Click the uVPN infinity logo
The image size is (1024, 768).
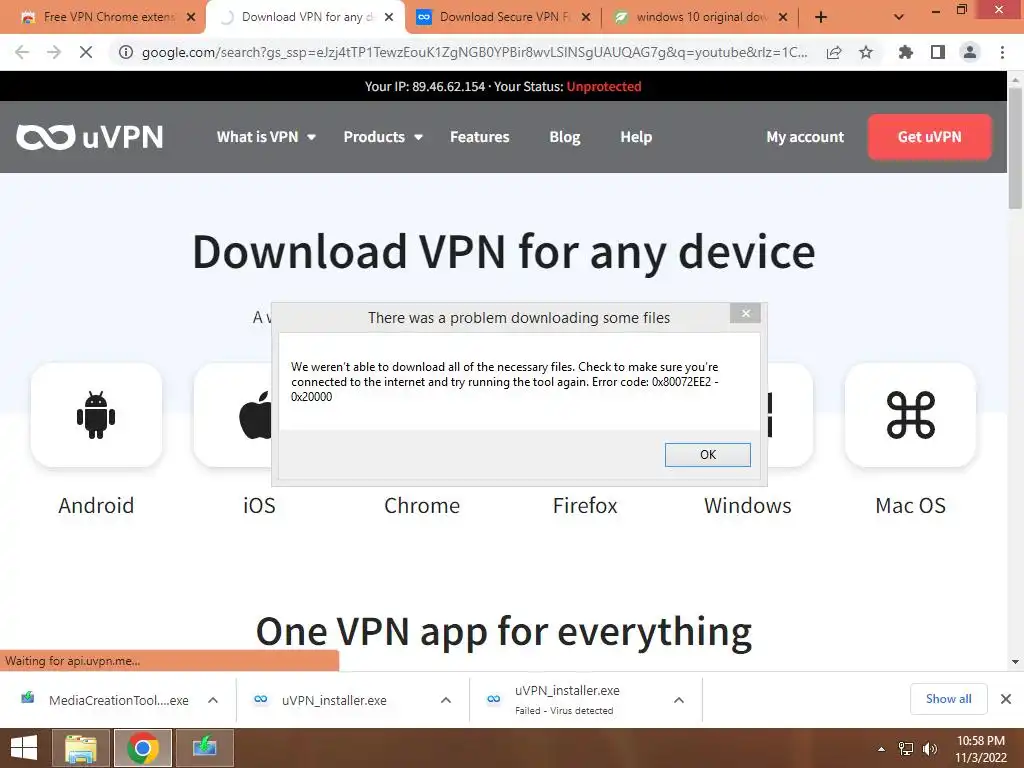pyautogui.click(x=89, y=137)
